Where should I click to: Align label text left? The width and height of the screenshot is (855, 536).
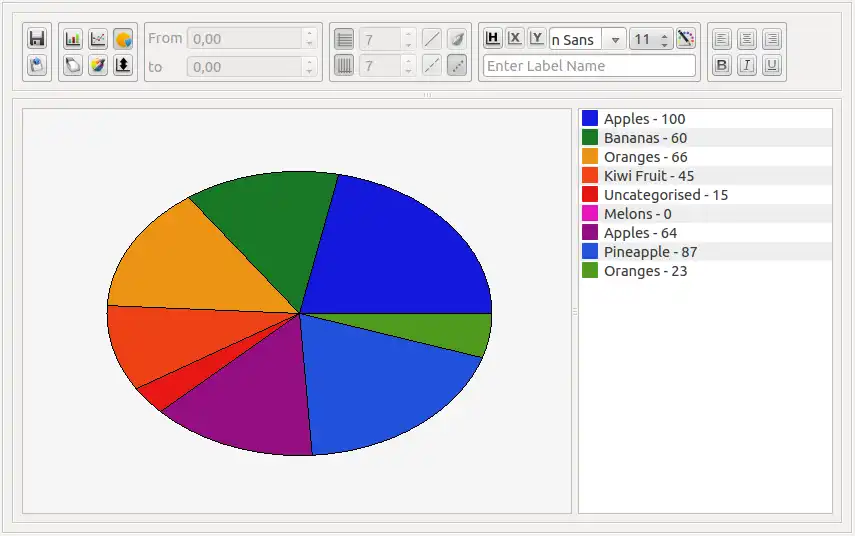click(x=721, y=39)
